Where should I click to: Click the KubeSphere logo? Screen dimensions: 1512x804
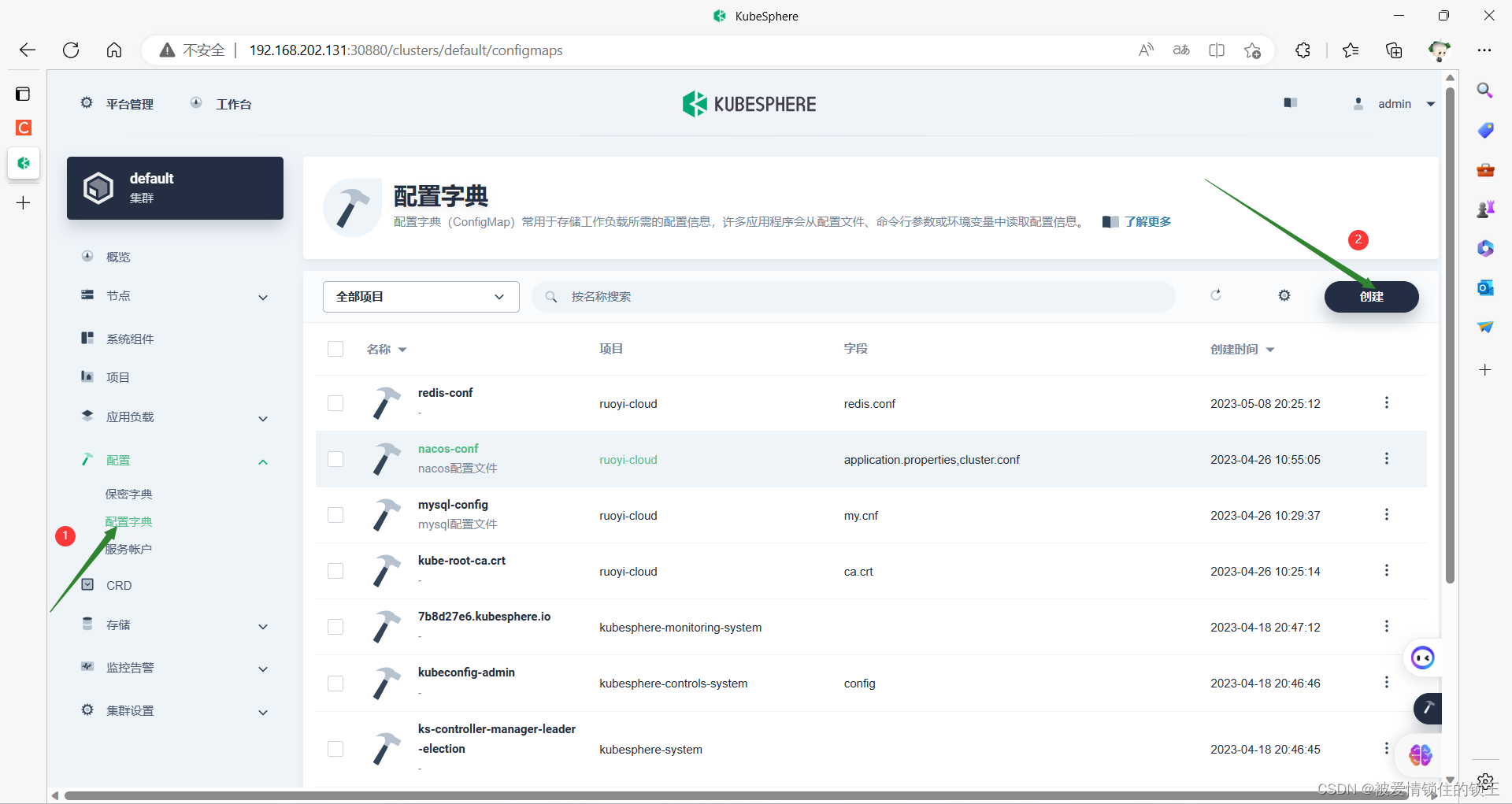click(x=749, y=104)
